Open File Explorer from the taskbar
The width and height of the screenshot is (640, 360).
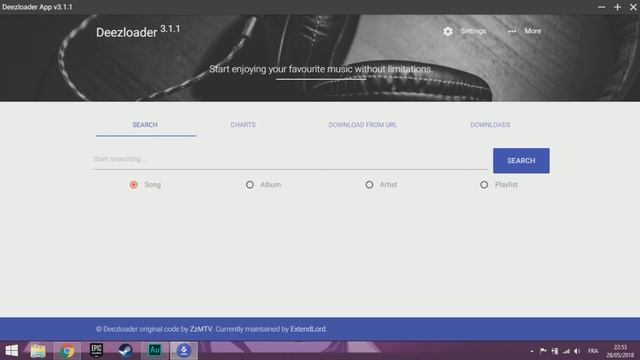click(x=38, y=351)
